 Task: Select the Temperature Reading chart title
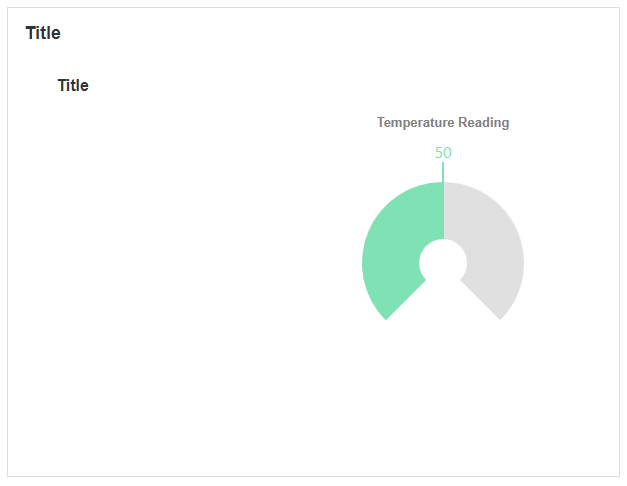(443, 123)
